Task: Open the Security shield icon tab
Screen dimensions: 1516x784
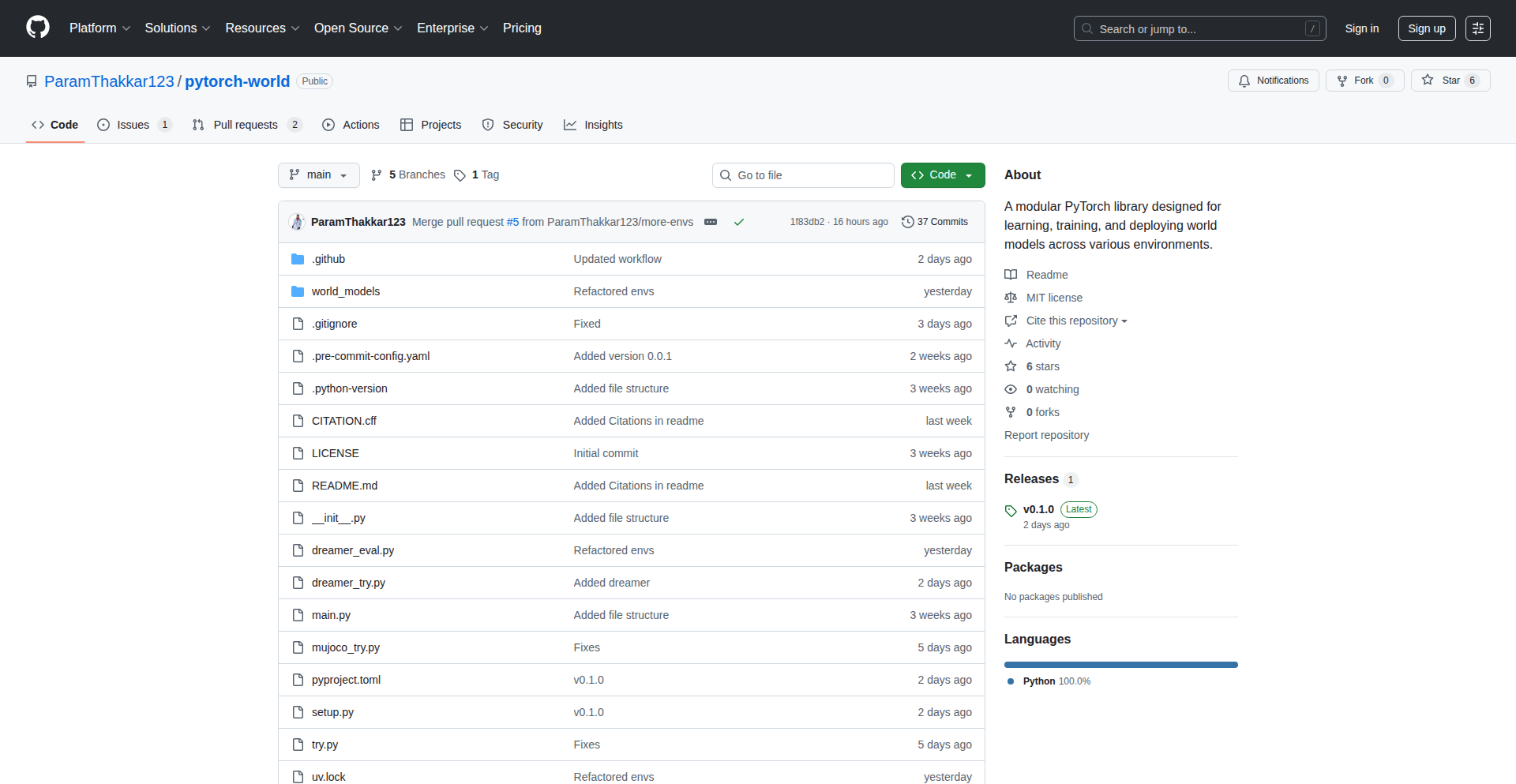Action: point(488,125)
